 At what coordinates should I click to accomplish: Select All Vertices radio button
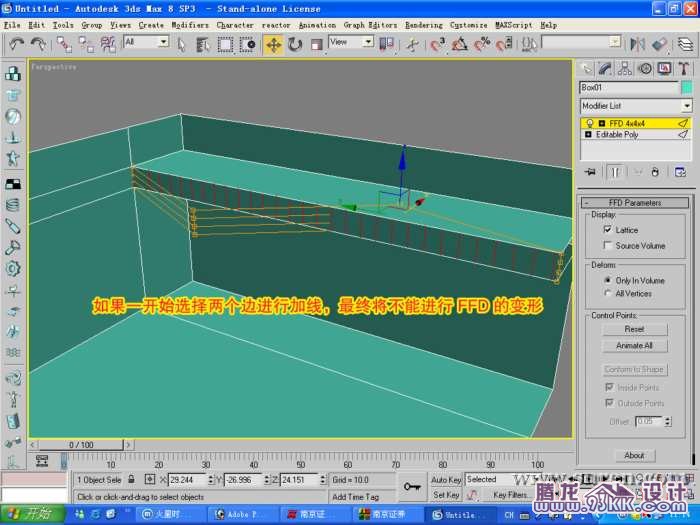(x=607, y=293)
